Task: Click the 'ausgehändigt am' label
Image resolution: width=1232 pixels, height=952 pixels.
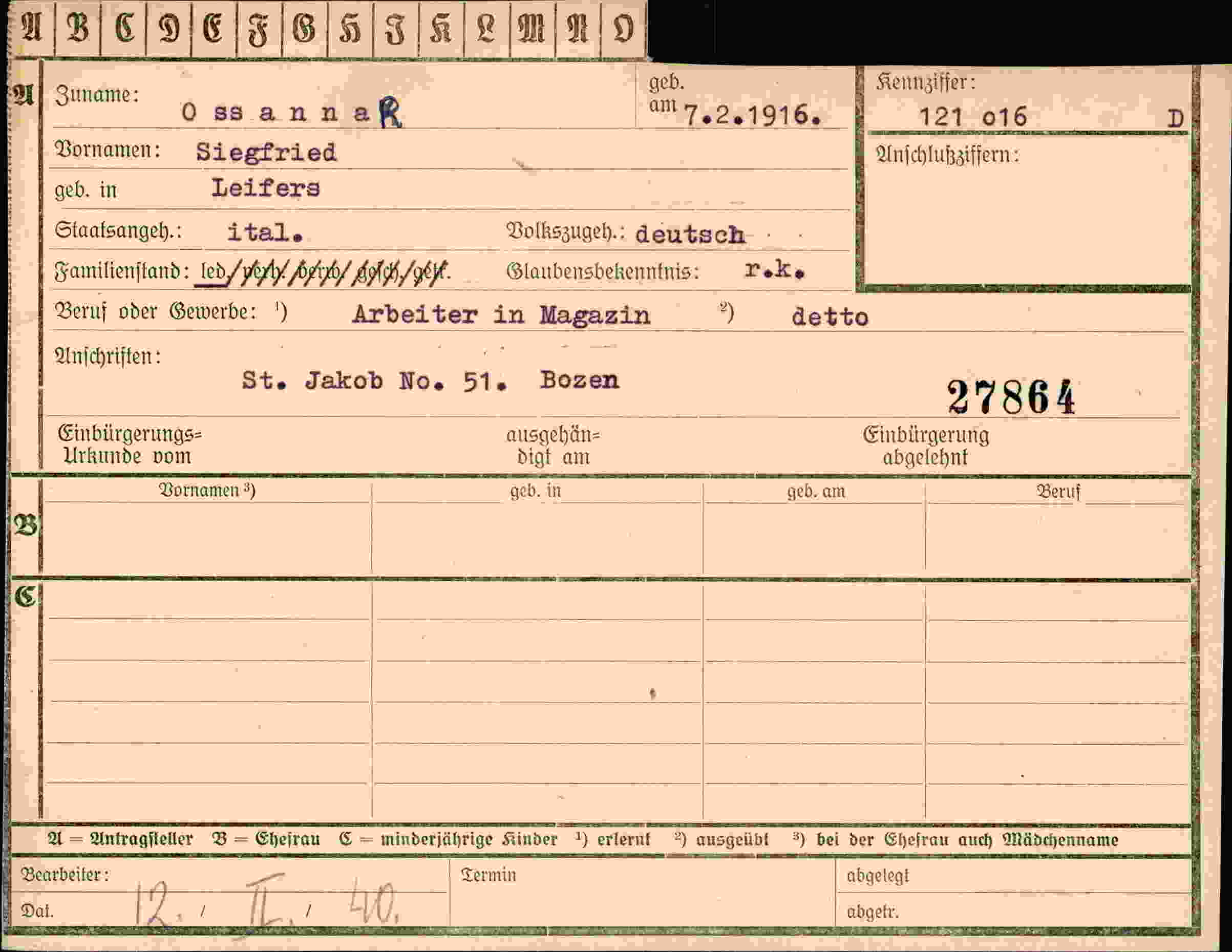Action: (554, 446)
